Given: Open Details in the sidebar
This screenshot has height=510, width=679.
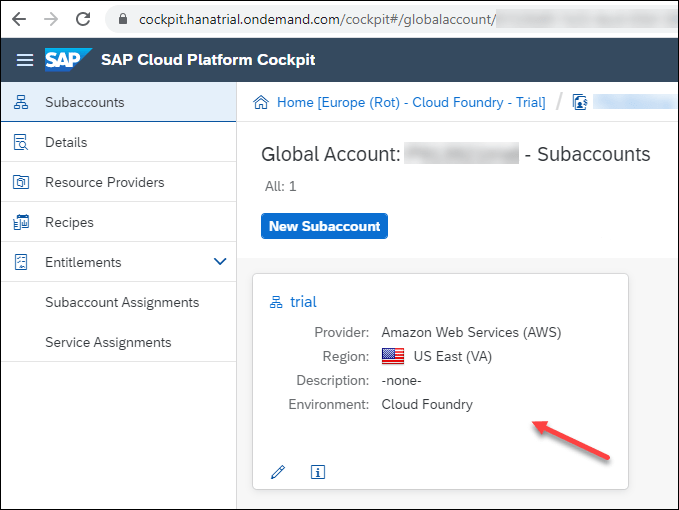Looking at the screenshot, I should [x=119, y=142].
